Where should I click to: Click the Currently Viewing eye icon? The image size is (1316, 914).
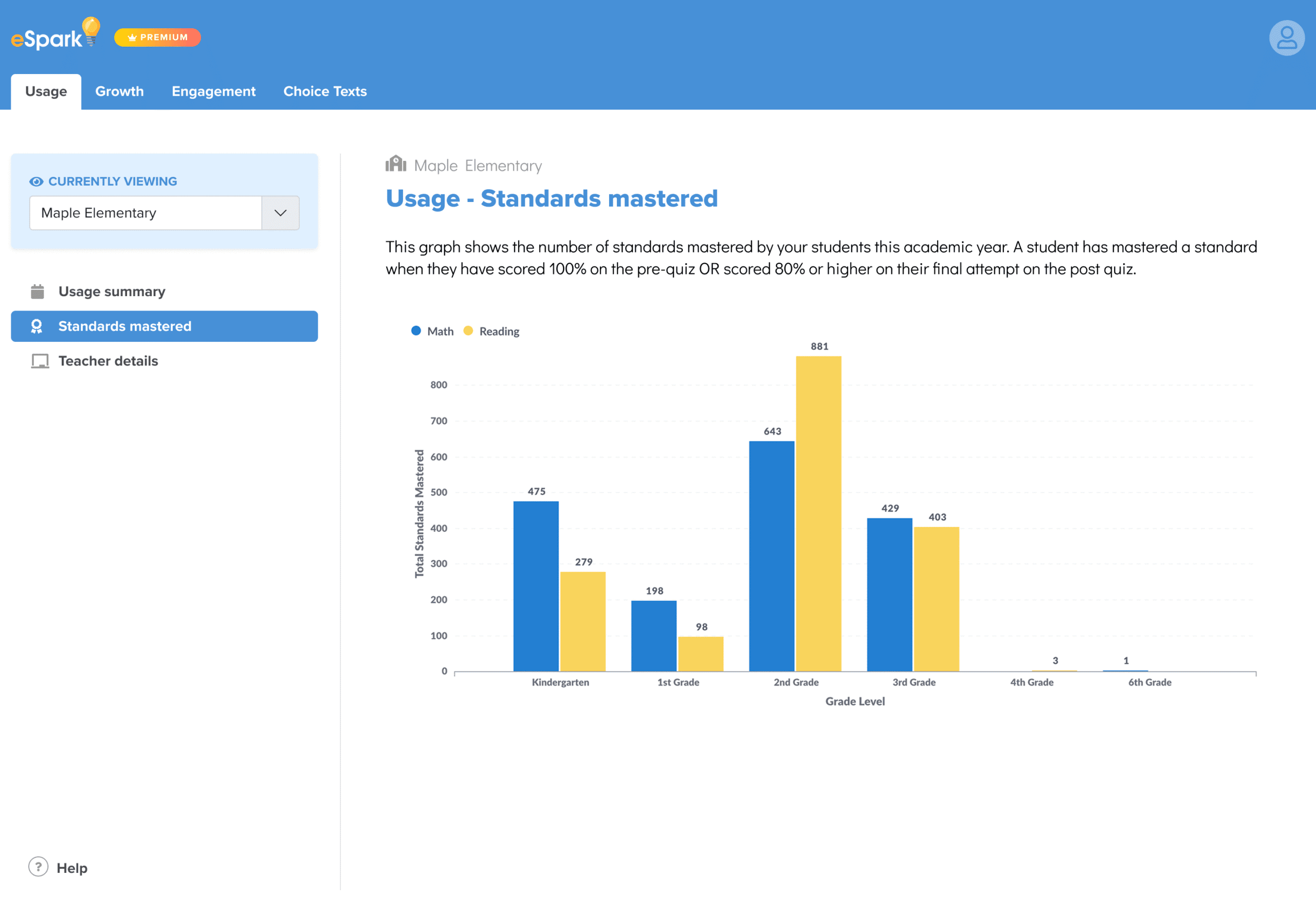[36, 181]
